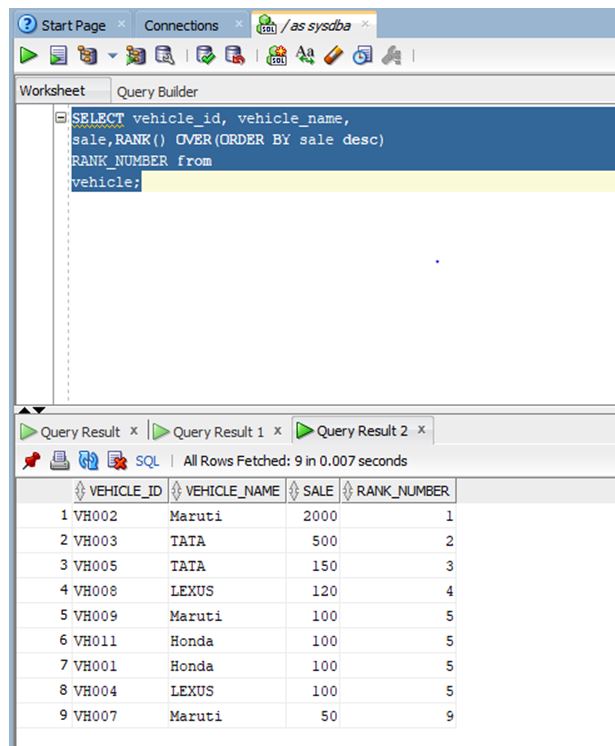
Task: Close the Start Page tab
Action: (x=122, y=24)
